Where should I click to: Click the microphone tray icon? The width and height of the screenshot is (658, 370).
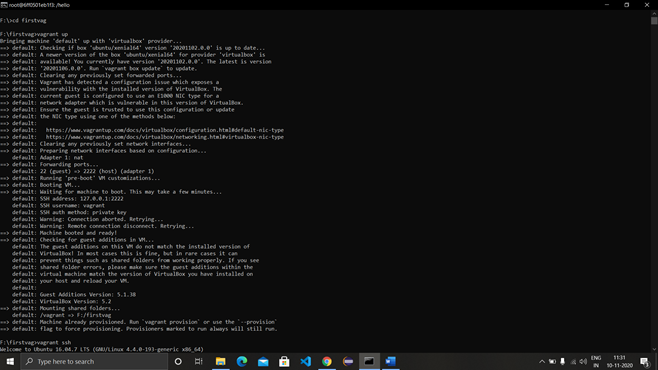[562, 361]
